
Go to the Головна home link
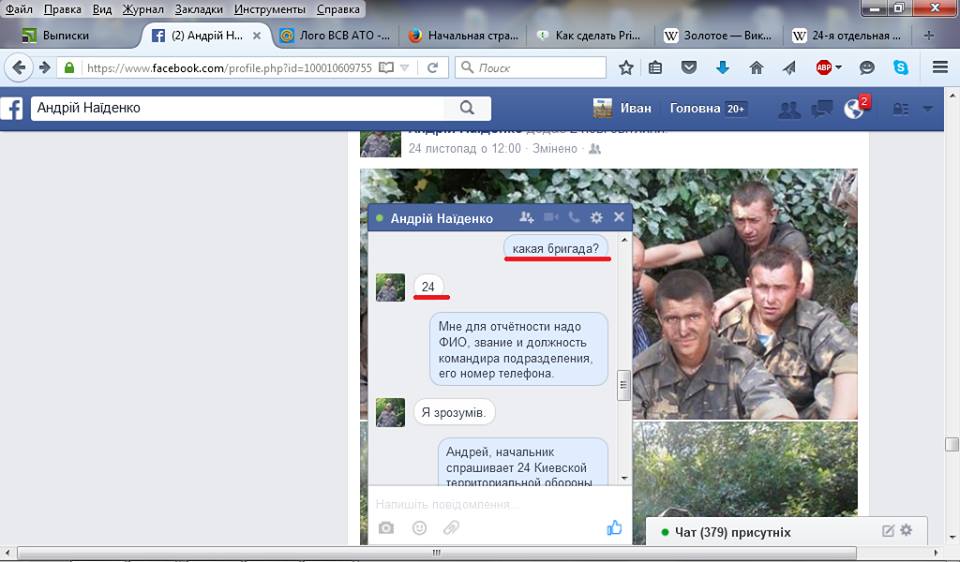pyautogui.click(x=694, y=108)
